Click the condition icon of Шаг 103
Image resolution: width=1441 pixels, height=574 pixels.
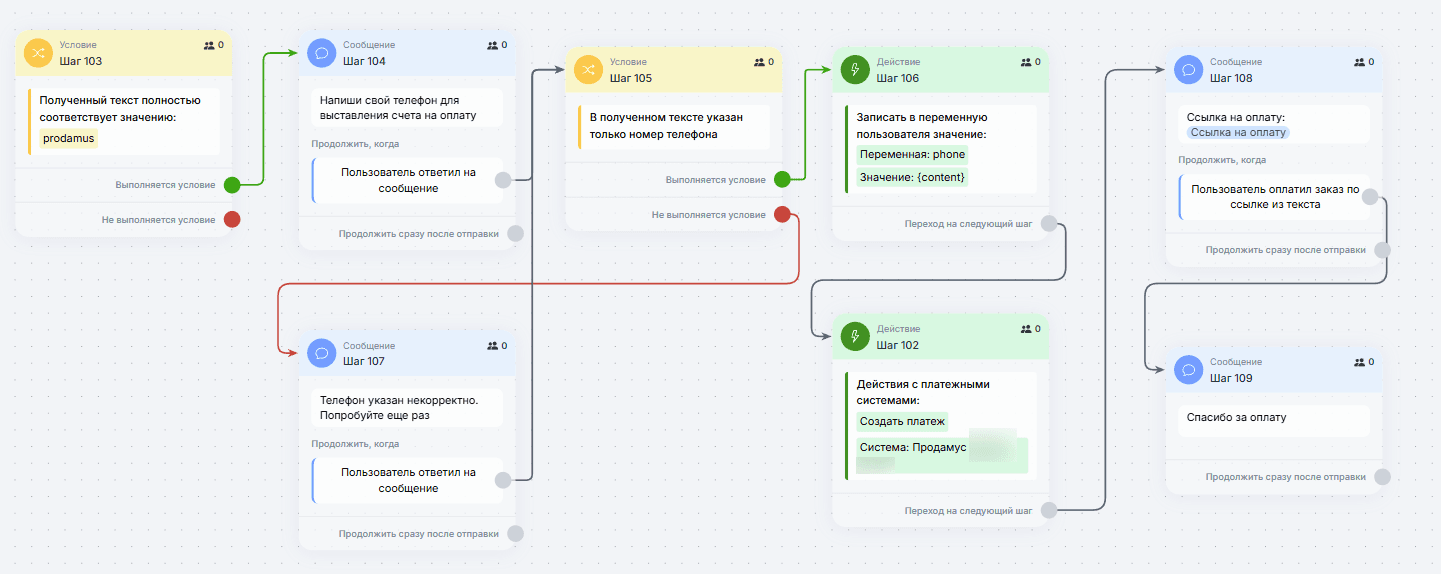pos(38,53)
